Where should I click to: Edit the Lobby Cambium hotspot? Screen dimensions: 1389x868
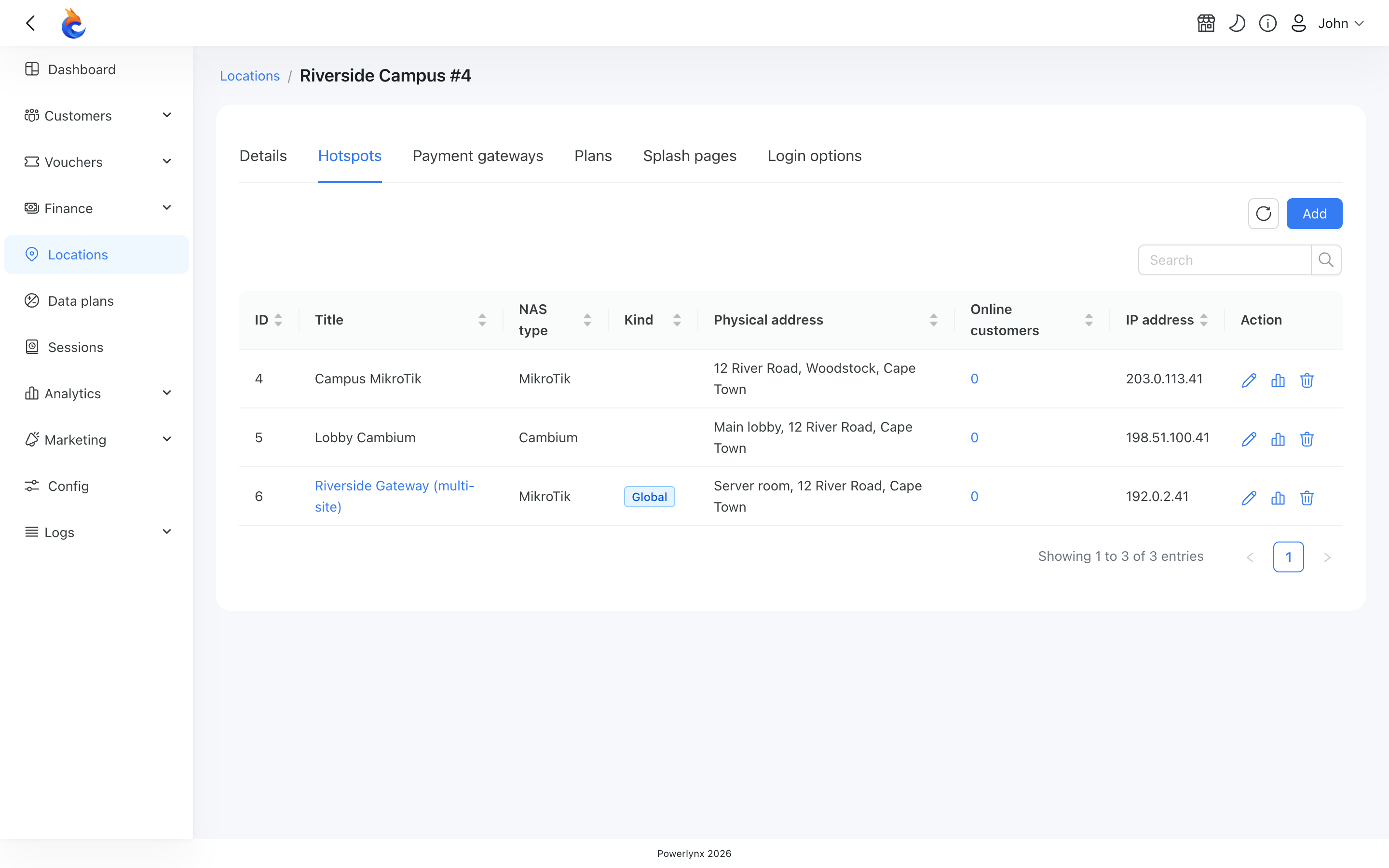pos(1249,439)
